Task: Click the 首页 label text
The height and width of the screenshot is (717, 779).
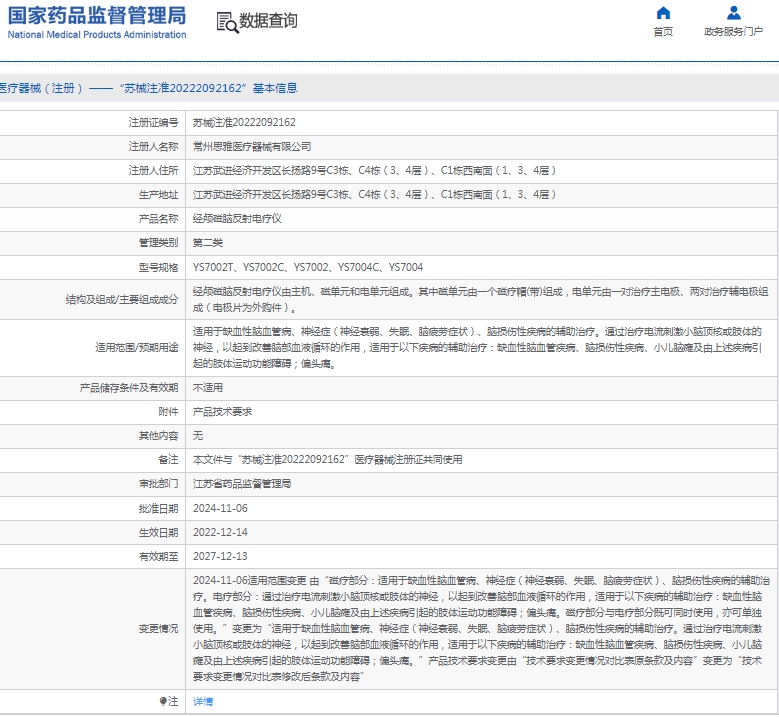Action: click(x=663, y=32)
